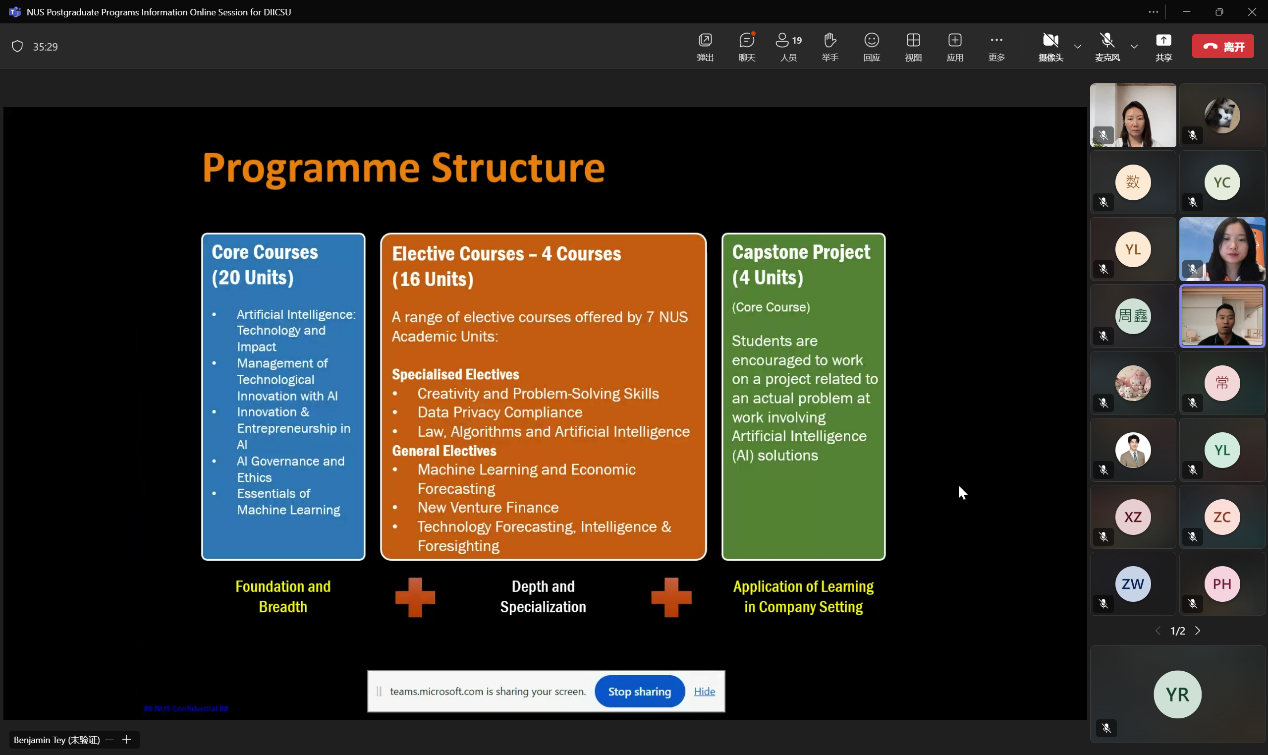Open the More actions menu
This screenshot has height=755, width=1268.
996,45
